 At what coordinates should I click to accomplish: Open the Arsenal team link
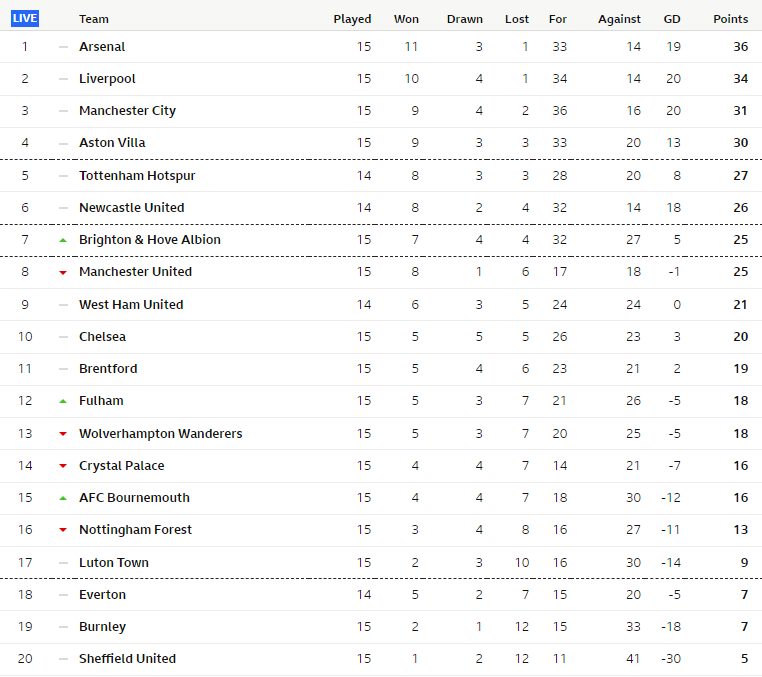pos(102,47)
